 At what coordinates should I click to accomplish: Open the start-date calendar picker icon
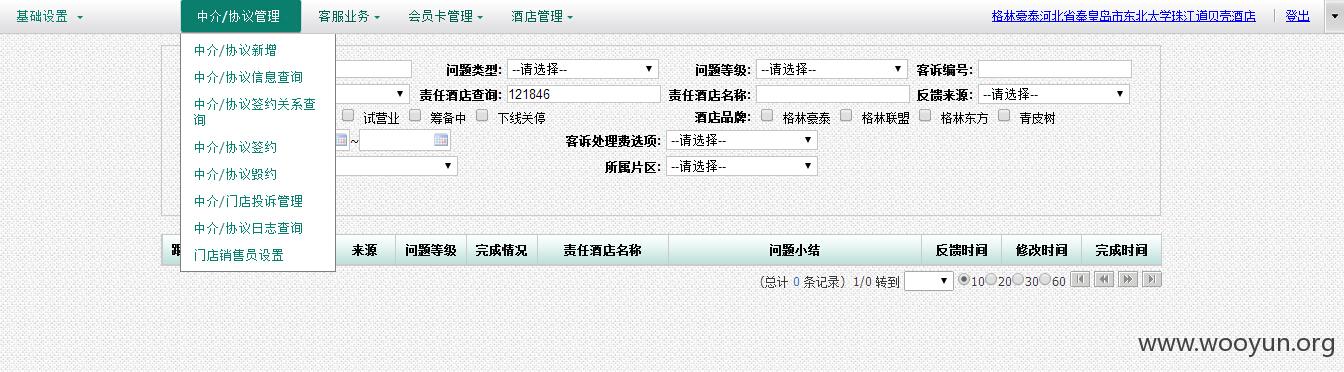pyautogui.click(x=341, y=140)
